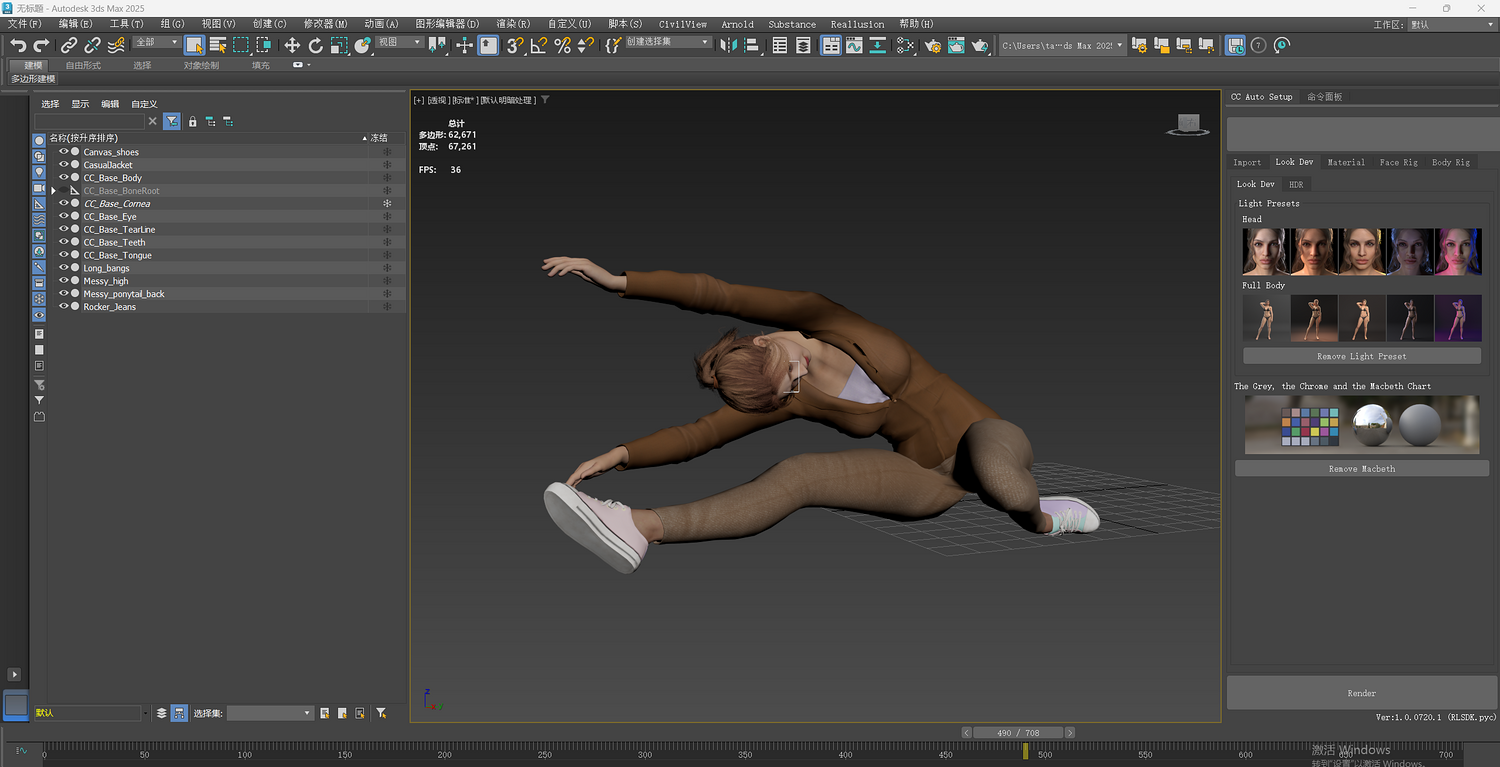Viewport: 1500px width, 767px height.
Task: Click the lock icon in Scene Explorer
Action: pyautogui.click(x=193, y=121)
